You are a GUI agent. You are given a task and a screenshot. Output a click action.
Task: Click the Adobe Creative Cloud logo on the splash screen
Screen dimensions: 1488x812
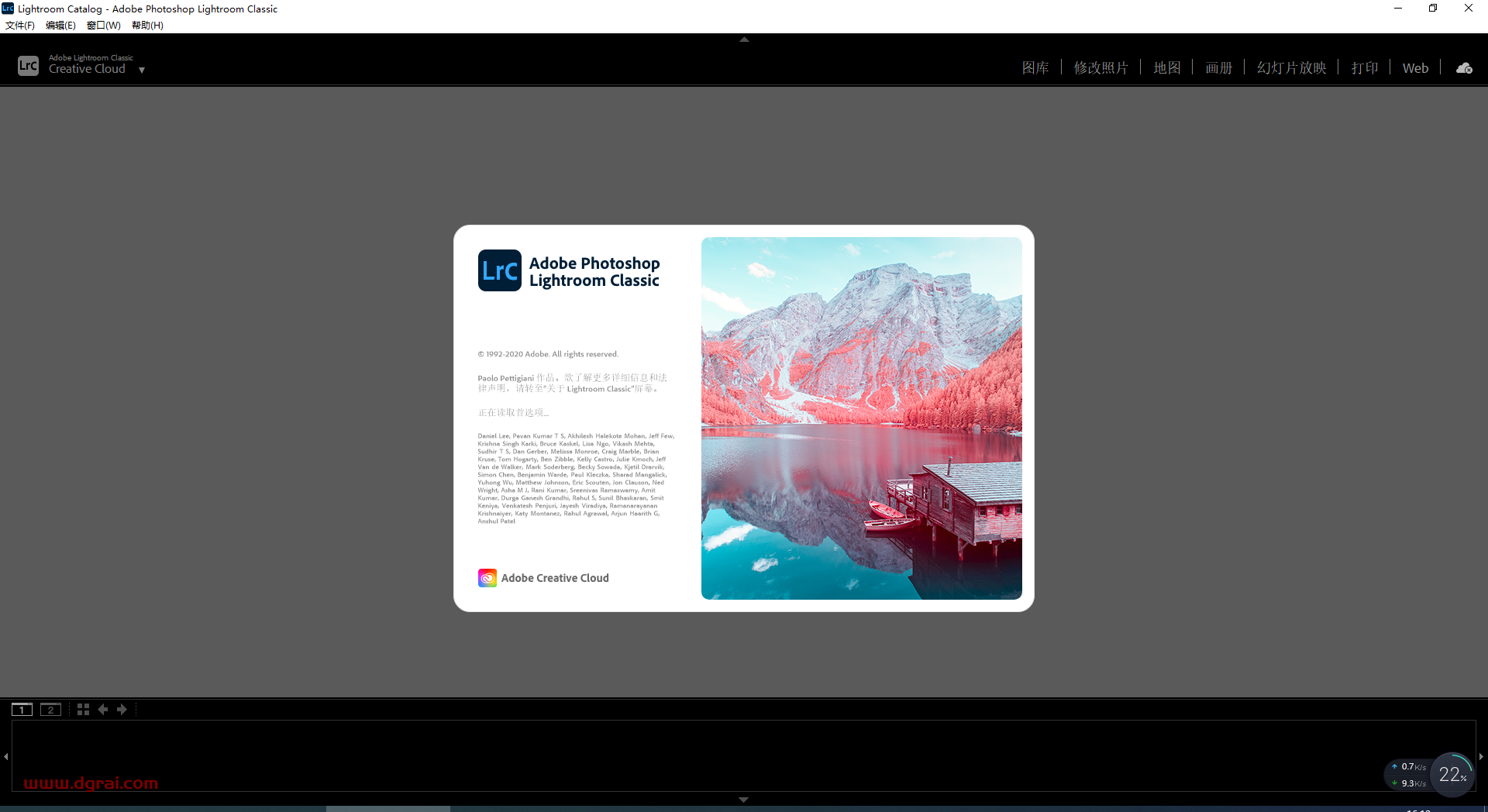[x=487, y=577]
